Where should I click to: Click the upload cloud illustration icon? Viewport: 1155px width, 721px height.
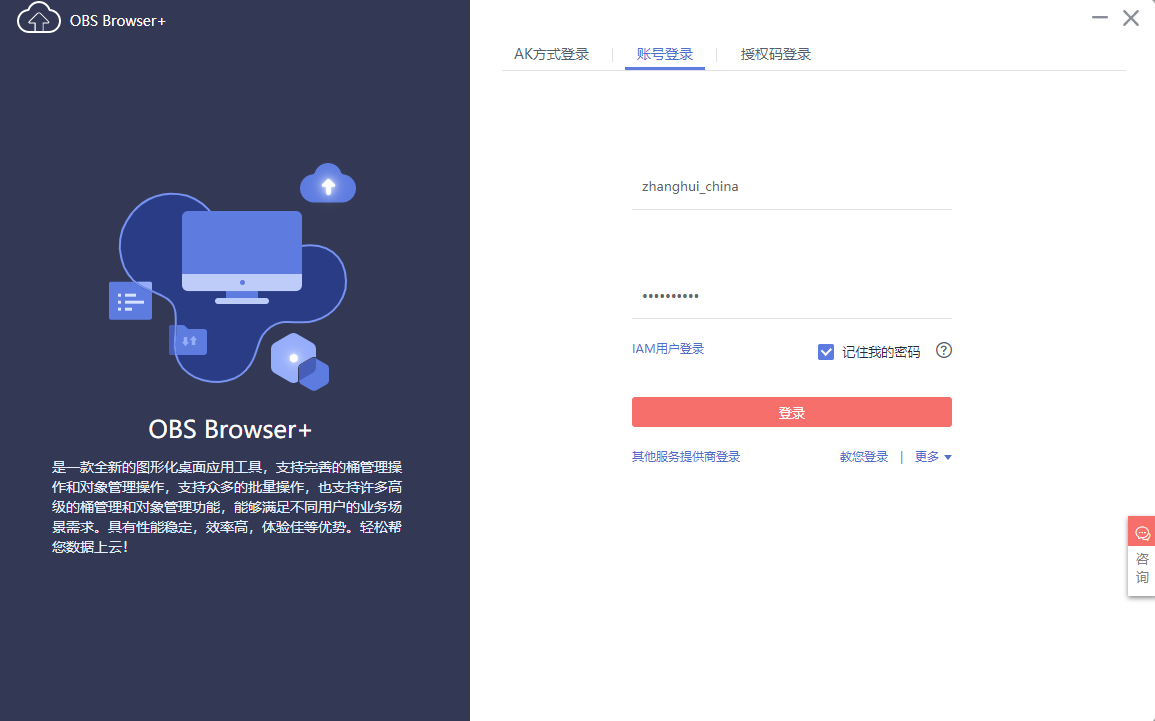[x=328, y=183]
